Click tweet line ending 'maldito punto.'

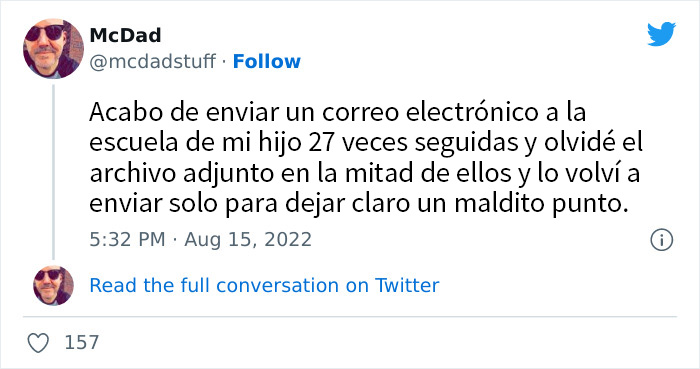(358, 204)
